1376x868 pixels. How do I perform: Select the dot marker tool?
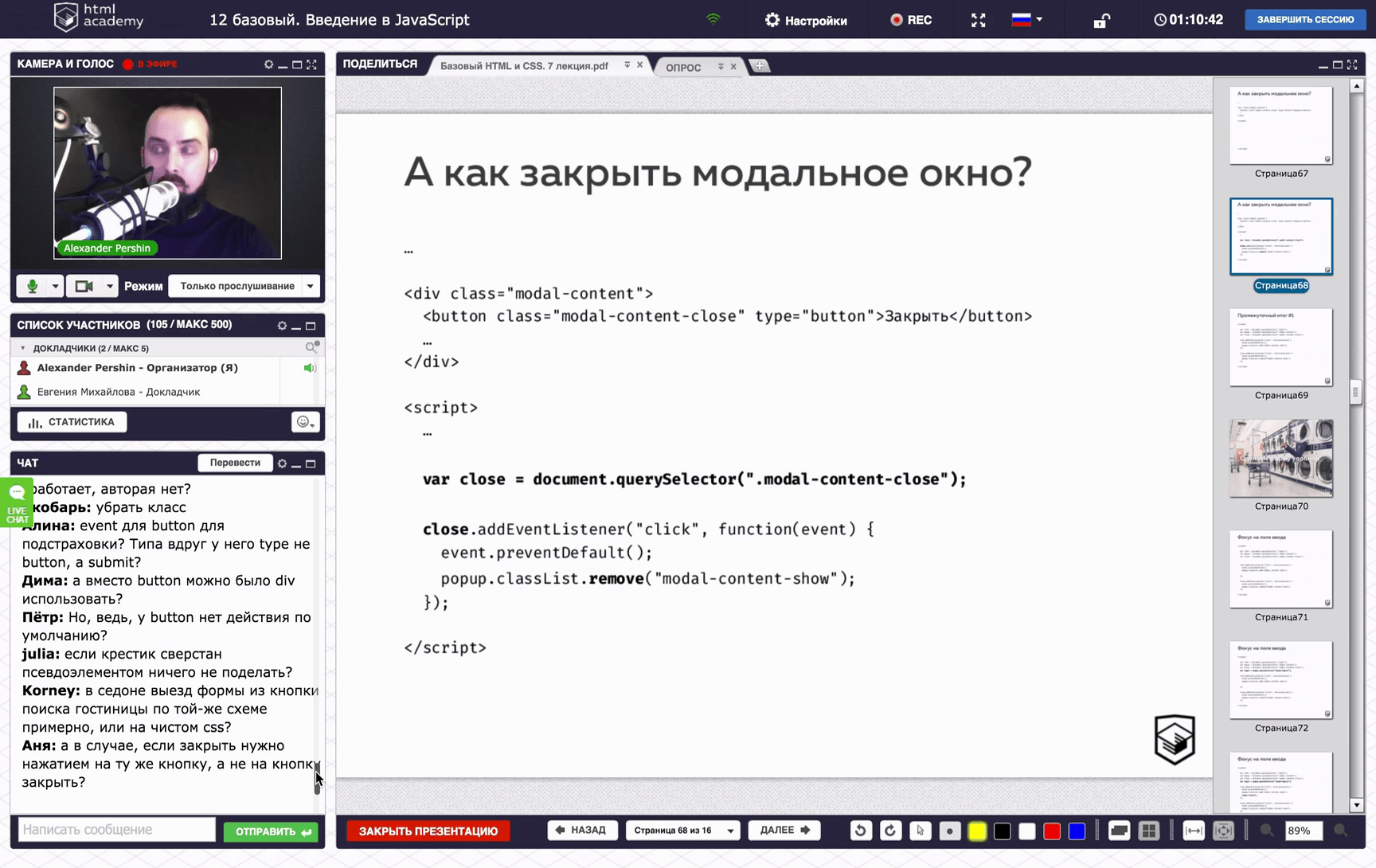(x=950, y=831)
